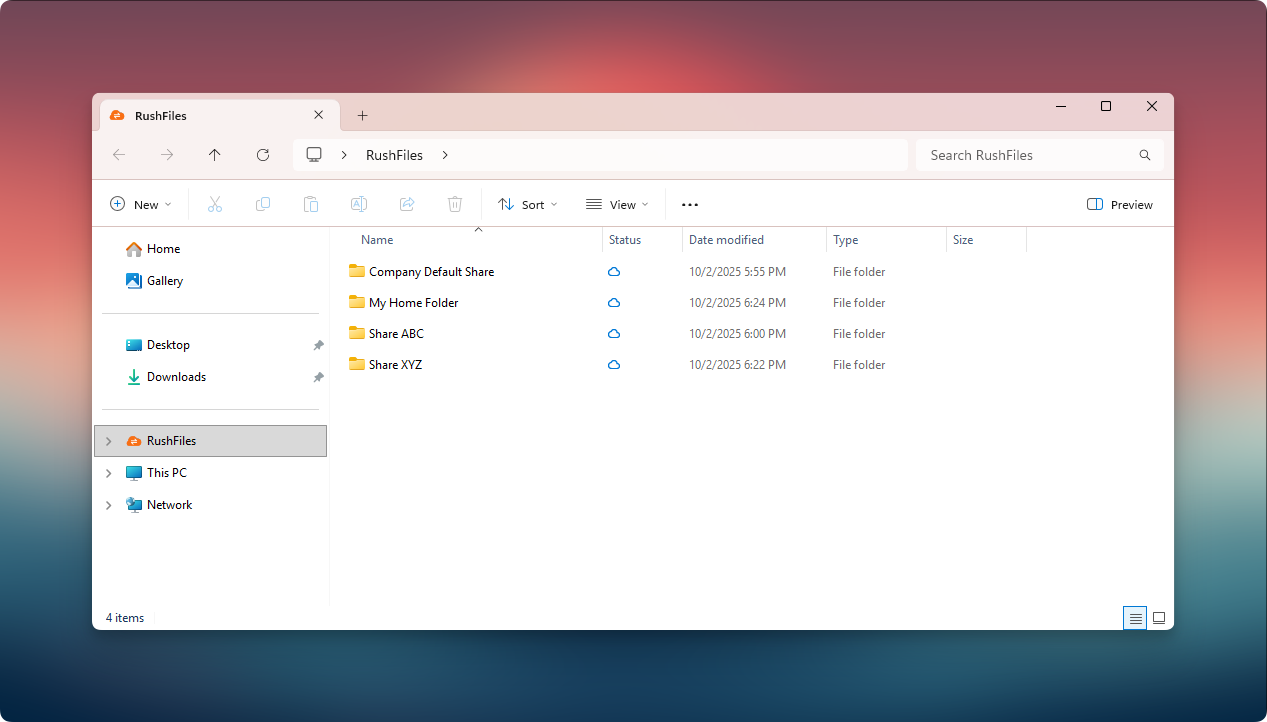Sort by the Size column header
Screen dimensions: 1267x722
(x=963, y=240)
